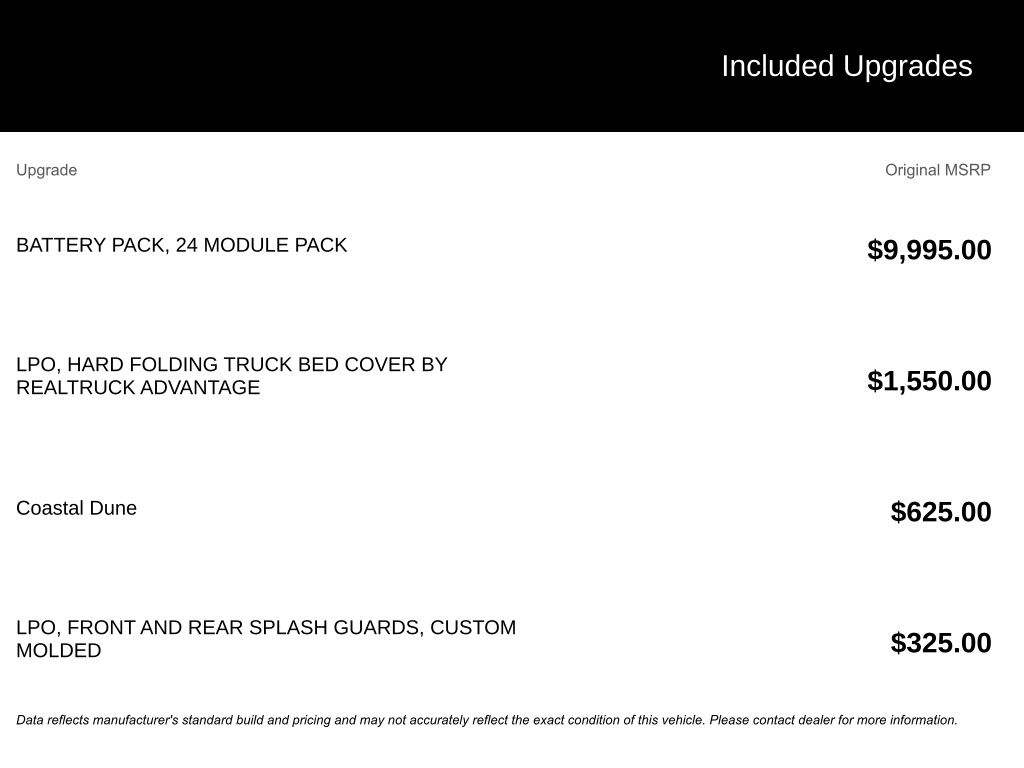Select the Upgrade column header

(46, 170)
